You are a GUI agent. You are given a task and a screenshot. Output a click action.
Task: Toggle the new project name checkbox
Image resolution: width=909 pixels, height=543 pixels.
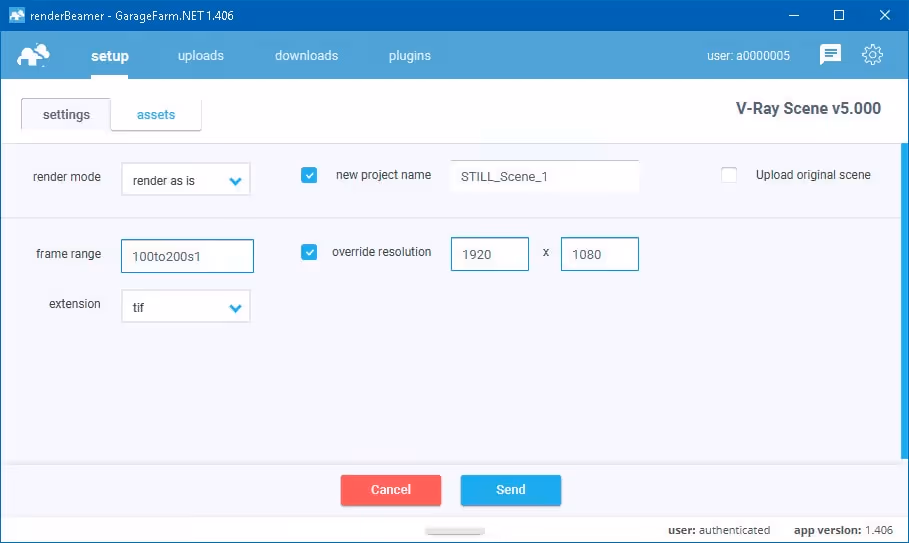pos(309,175)
